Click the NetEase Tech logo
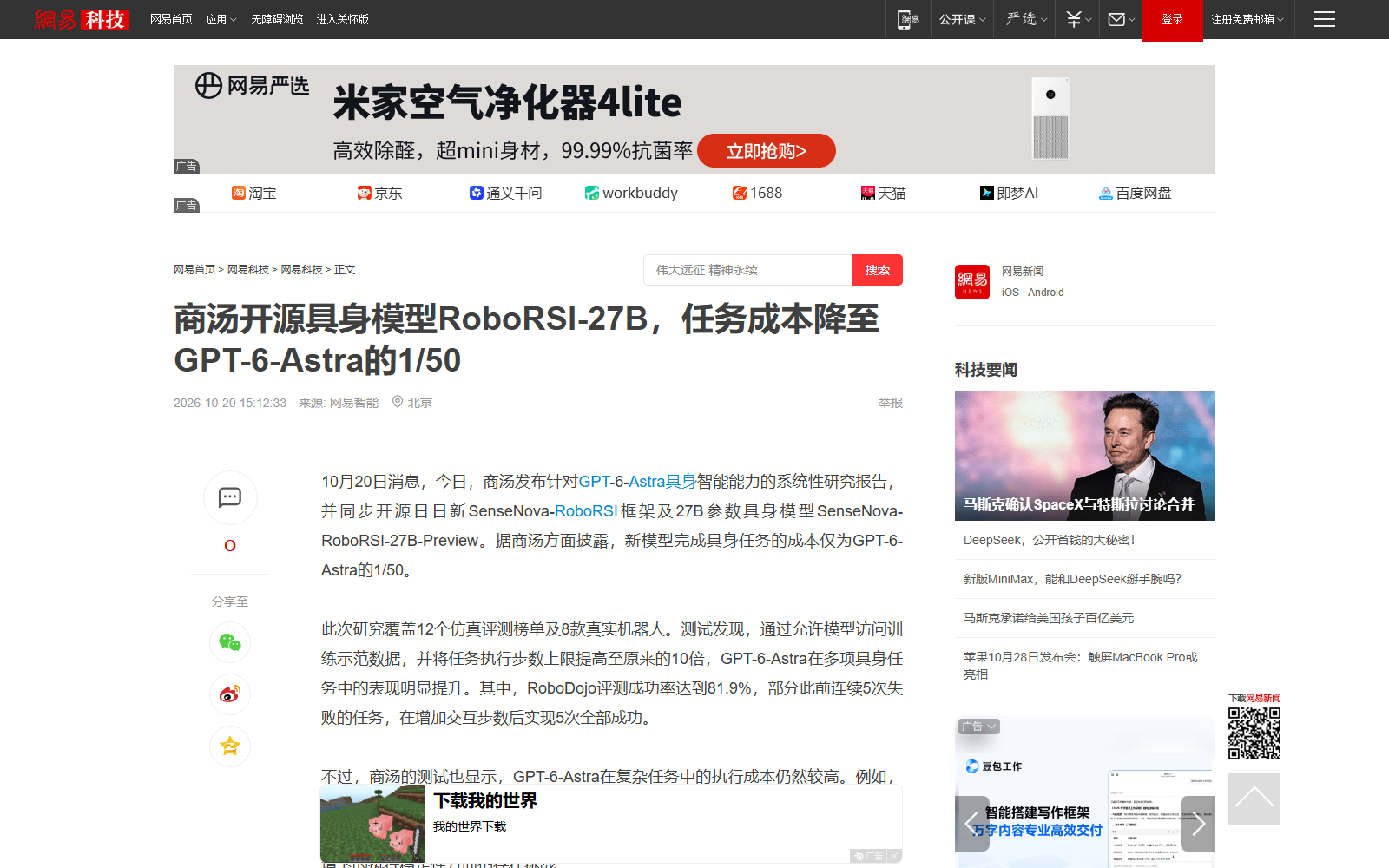 pyautogui.click(x=82, y=19)
